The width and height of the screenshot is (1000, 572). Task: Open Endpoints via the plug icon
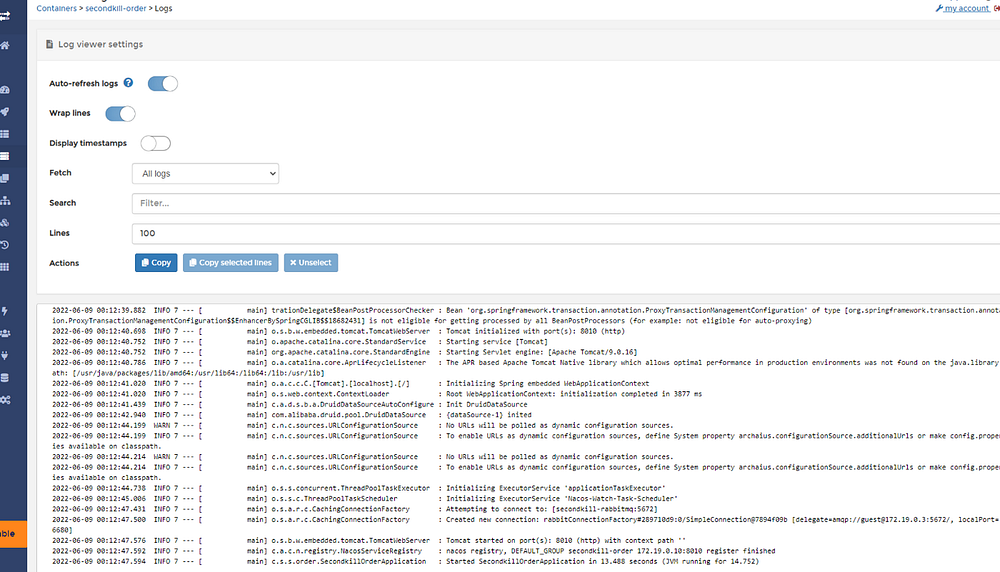5,356
